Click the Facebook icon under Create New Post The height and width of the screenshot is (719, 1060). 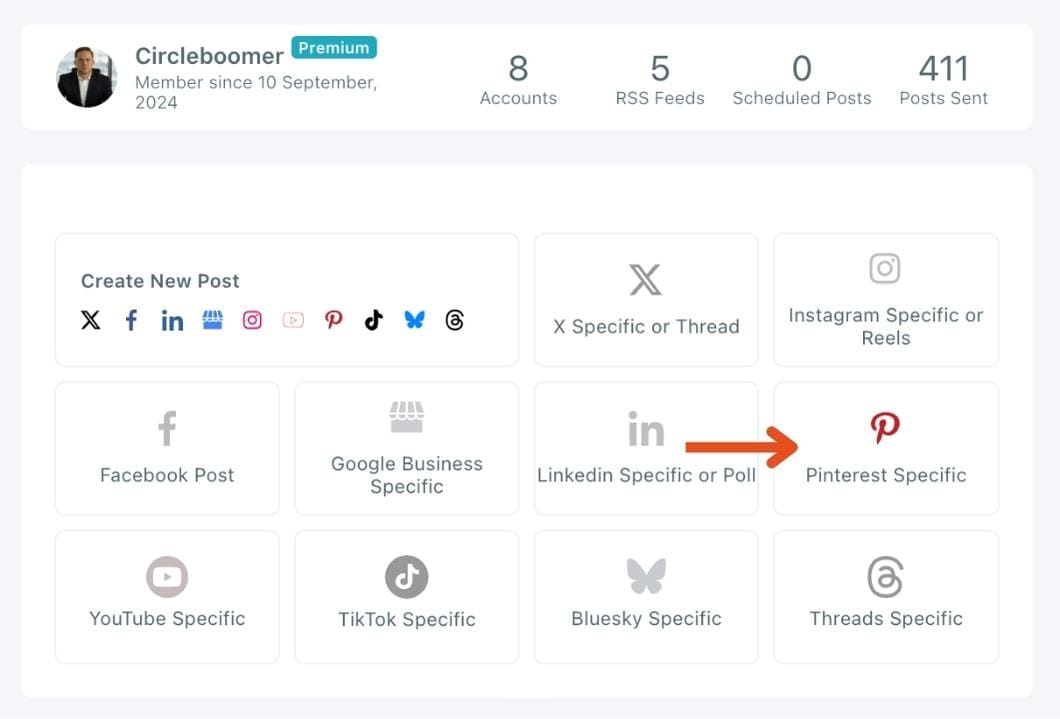[131, 320]
